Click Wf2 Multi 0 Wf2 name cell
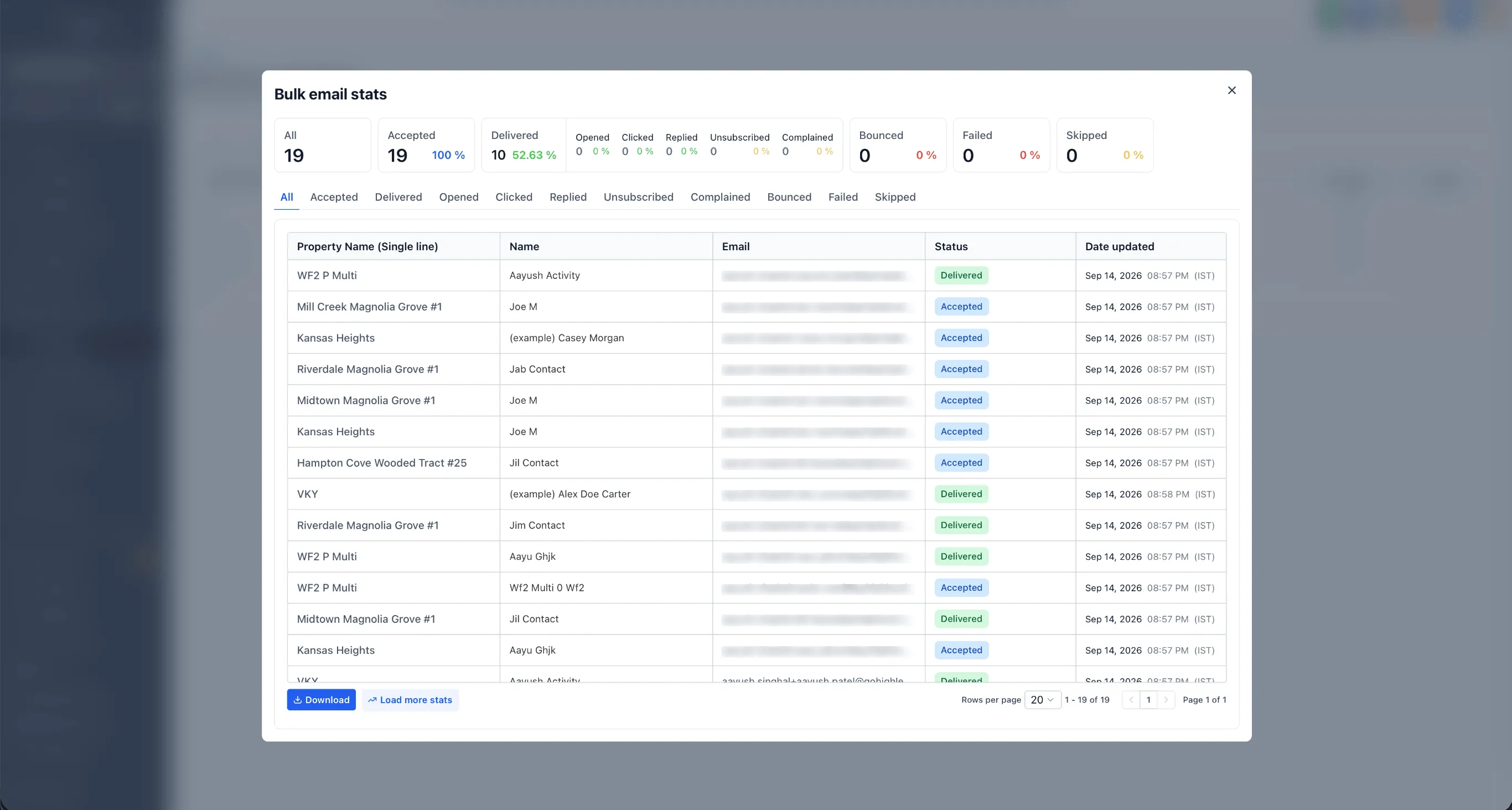Image resolution: width=1512 pixels, height=810 pixels. tap(607, 587)
